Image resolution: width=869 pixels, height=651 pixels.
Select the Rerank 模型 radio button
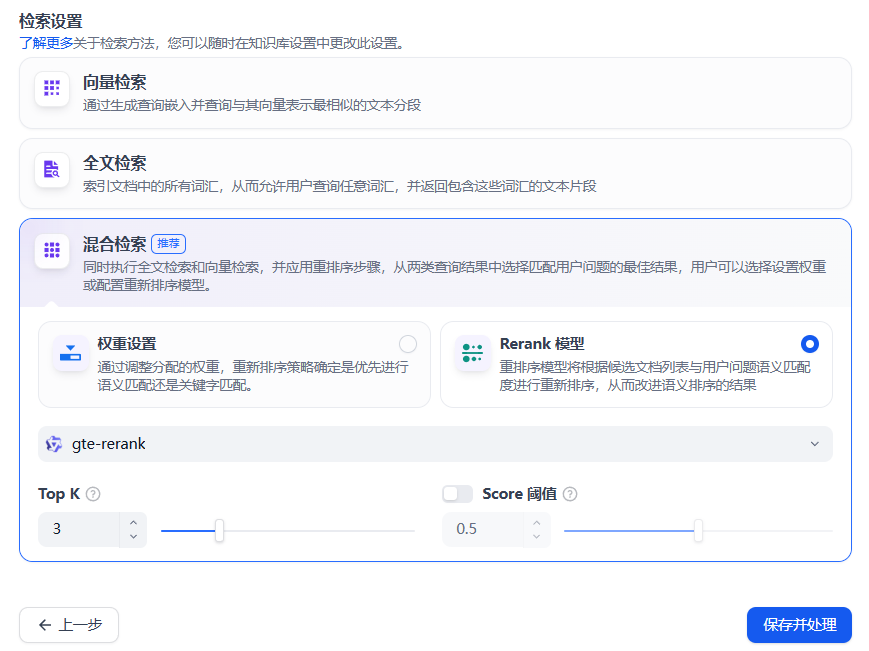click(x=810, y=344)
